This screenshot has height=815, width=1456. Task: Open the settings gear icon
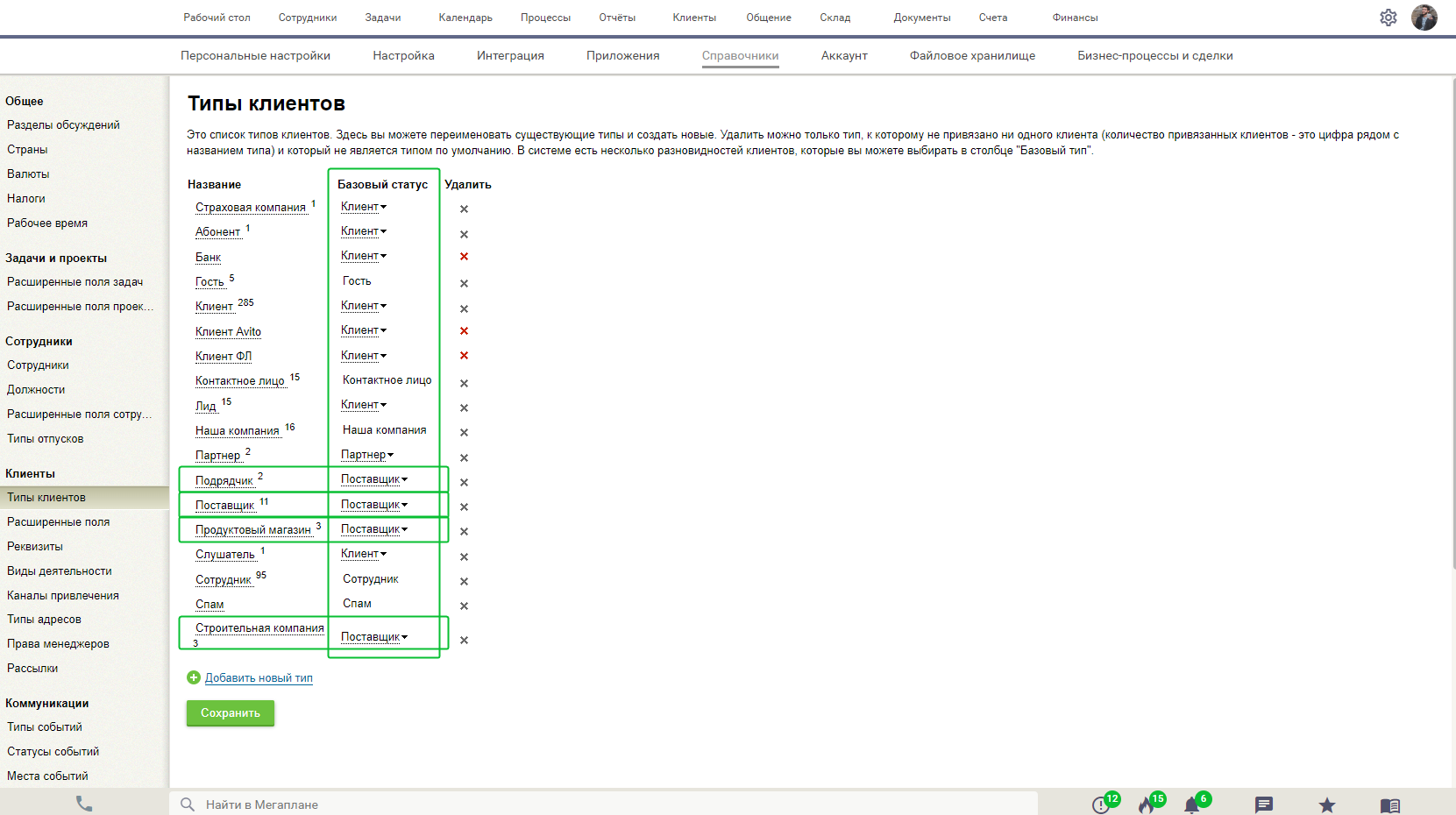tap(1388, 18)
